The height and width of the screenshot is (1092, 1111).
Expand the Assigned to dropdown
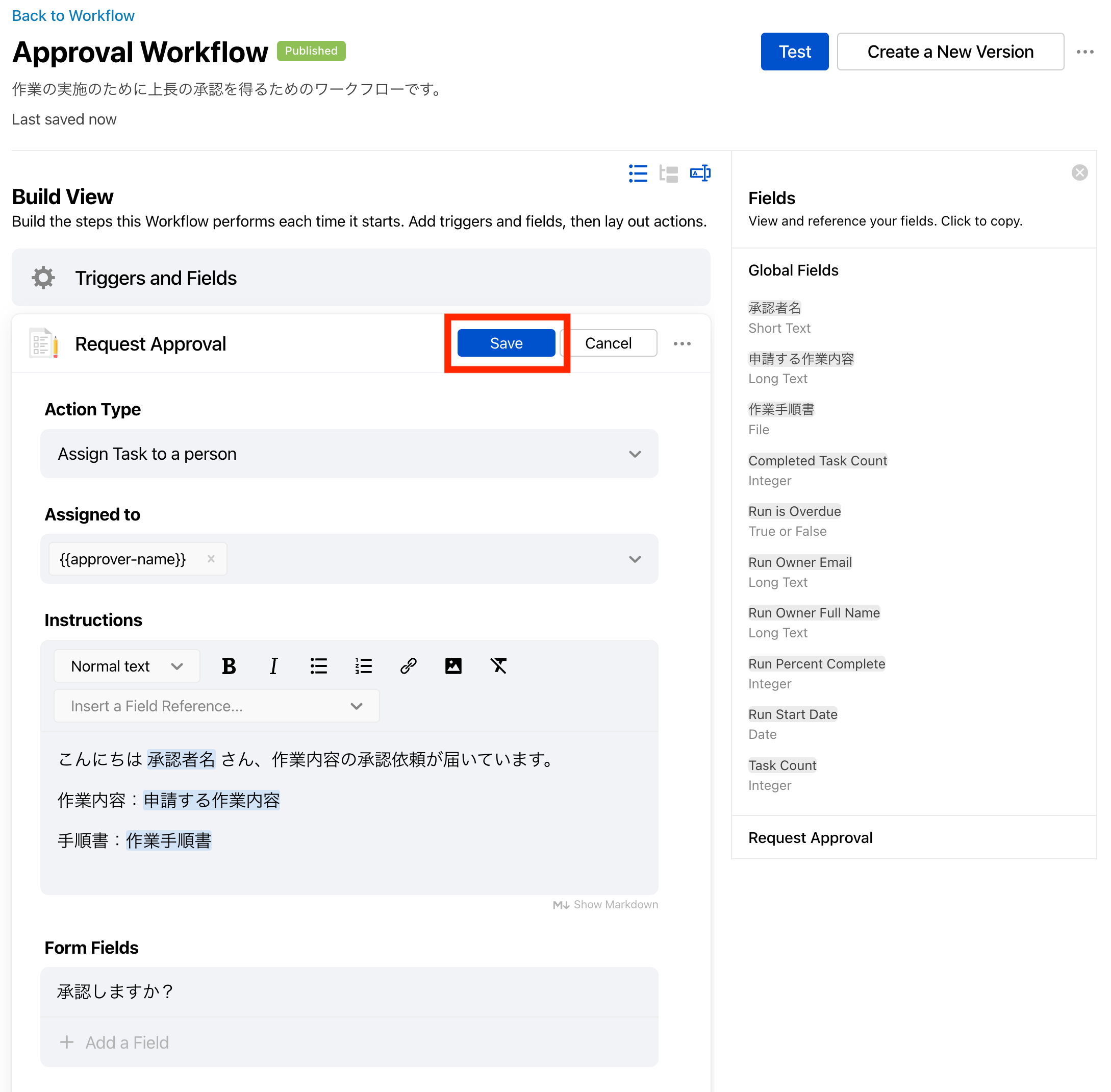coord(635,559)
